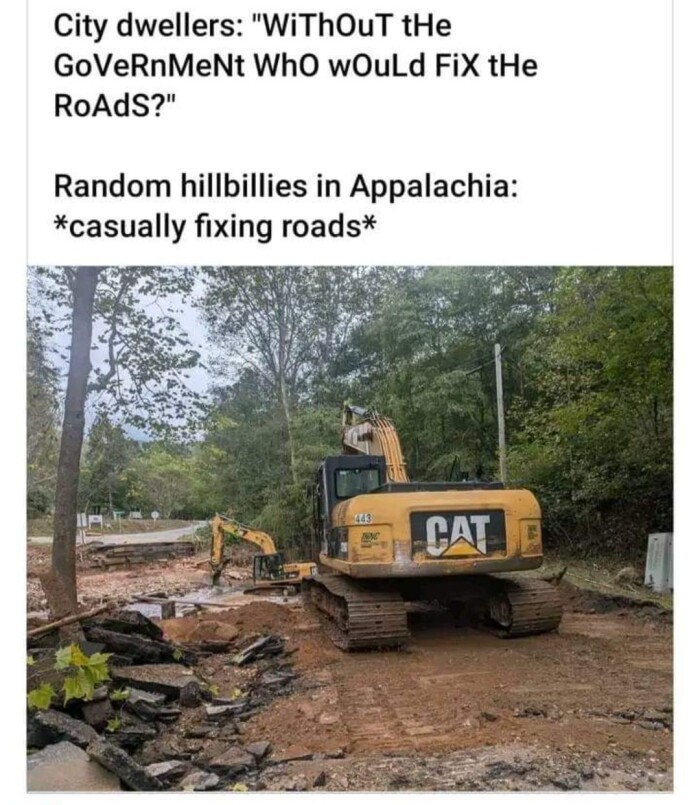Screen dimensions: 700x805
Task: Click the CAT logo on the excavator
Action: (458, 535)
